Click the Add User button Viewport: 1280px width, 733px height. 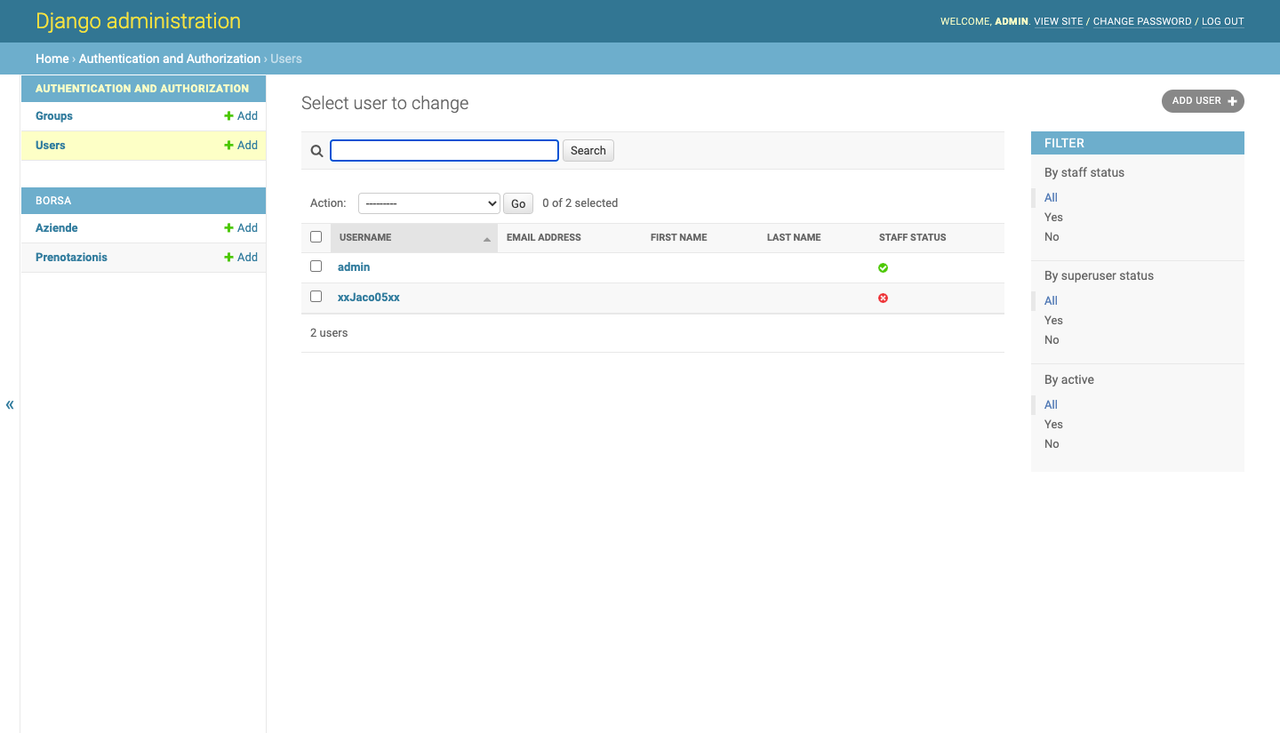tap(1203, 101)
